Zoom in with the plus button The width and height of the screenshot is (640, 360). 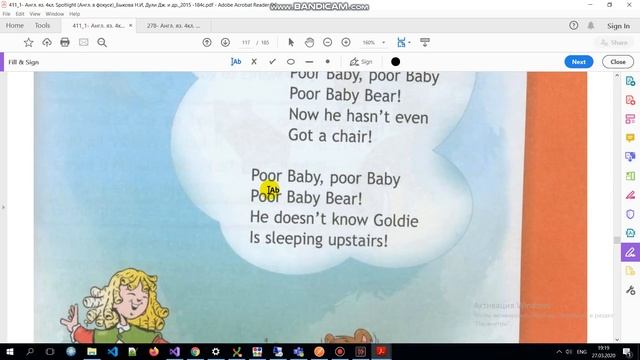coord(346,42)
